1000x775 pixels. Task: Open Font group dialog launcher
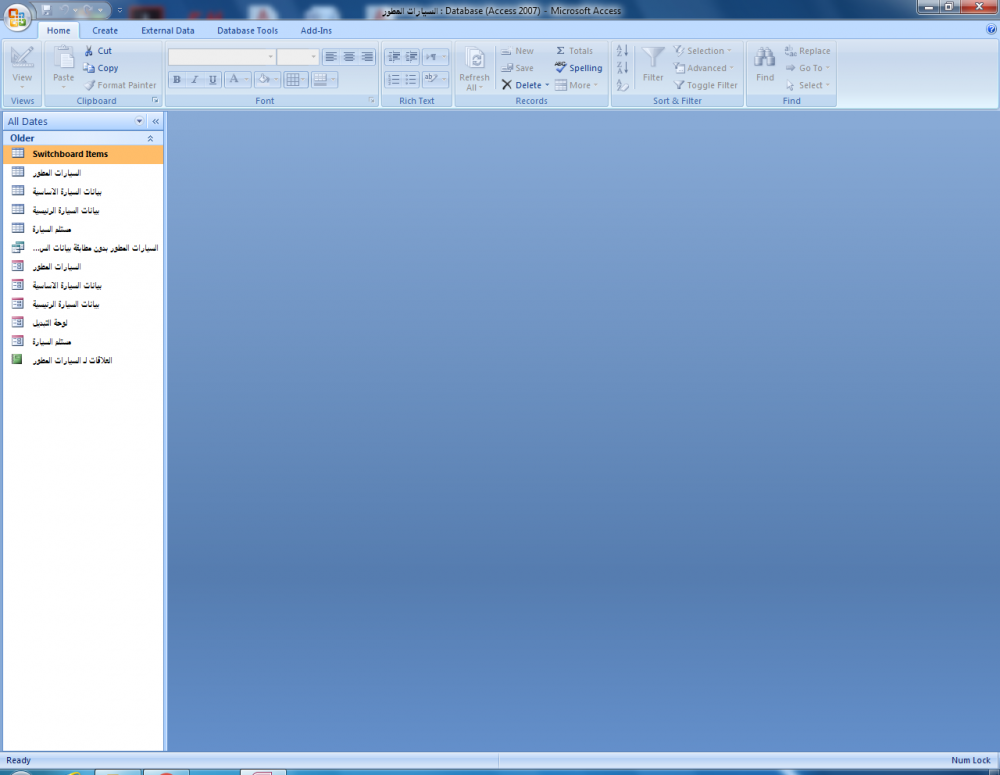tap(372, 101)
